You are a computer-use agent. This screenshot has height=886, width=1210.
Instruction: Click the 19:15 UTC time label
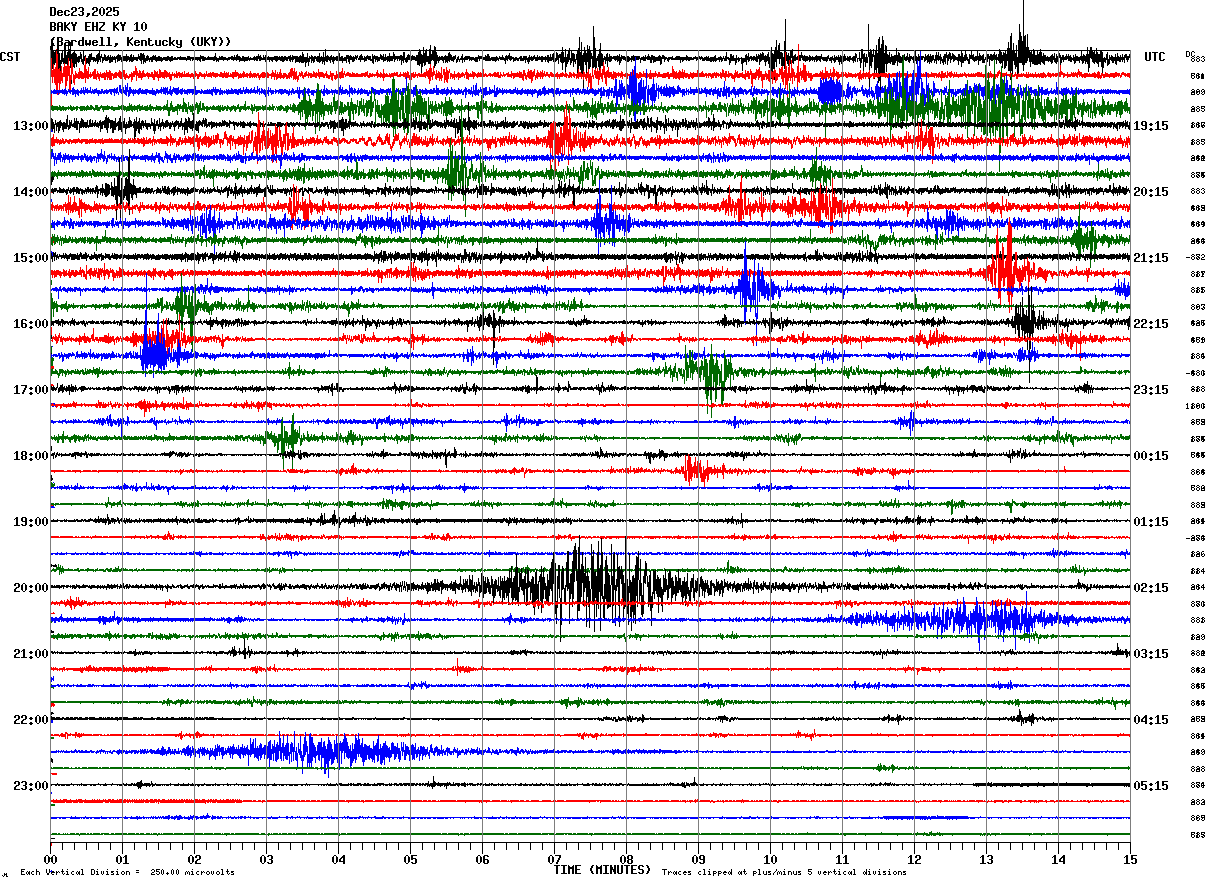1151,126
